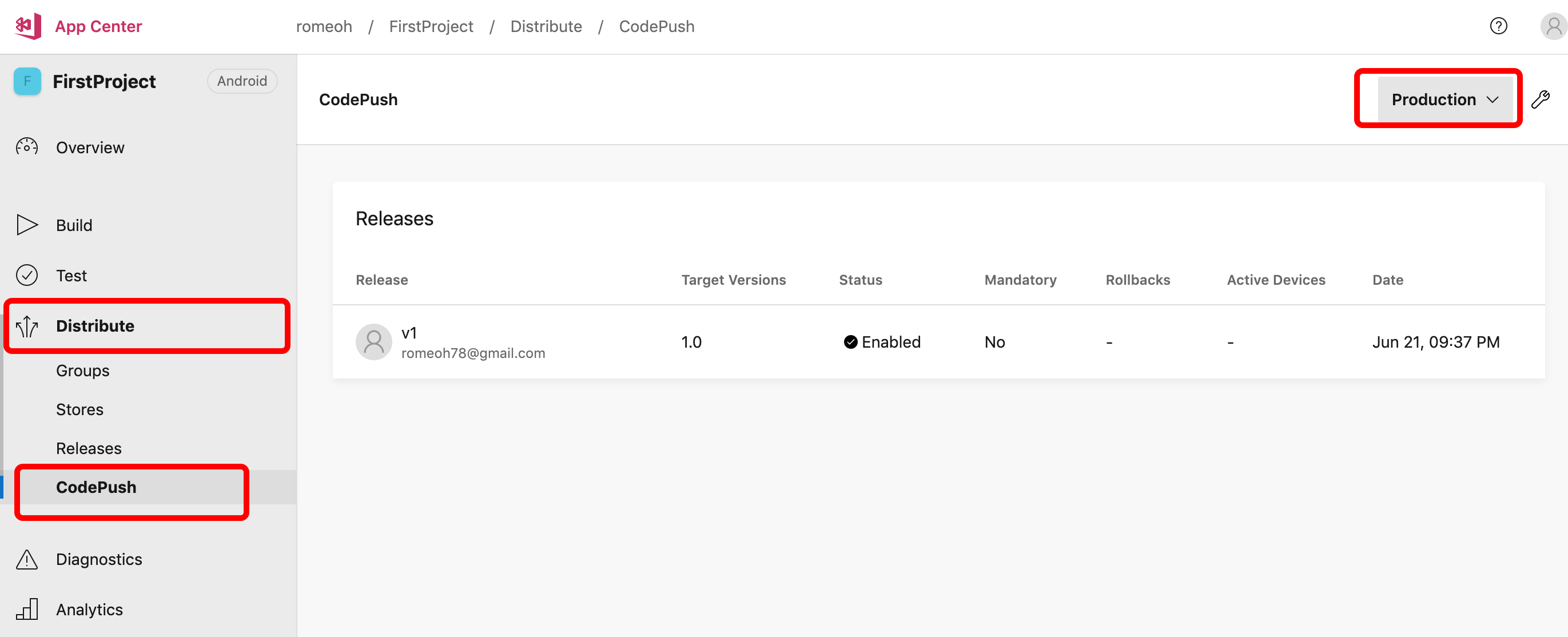This screenshot has width=1568, height=637.
Task: Click the App Center logo icon
Action: [x=28, y=26]
